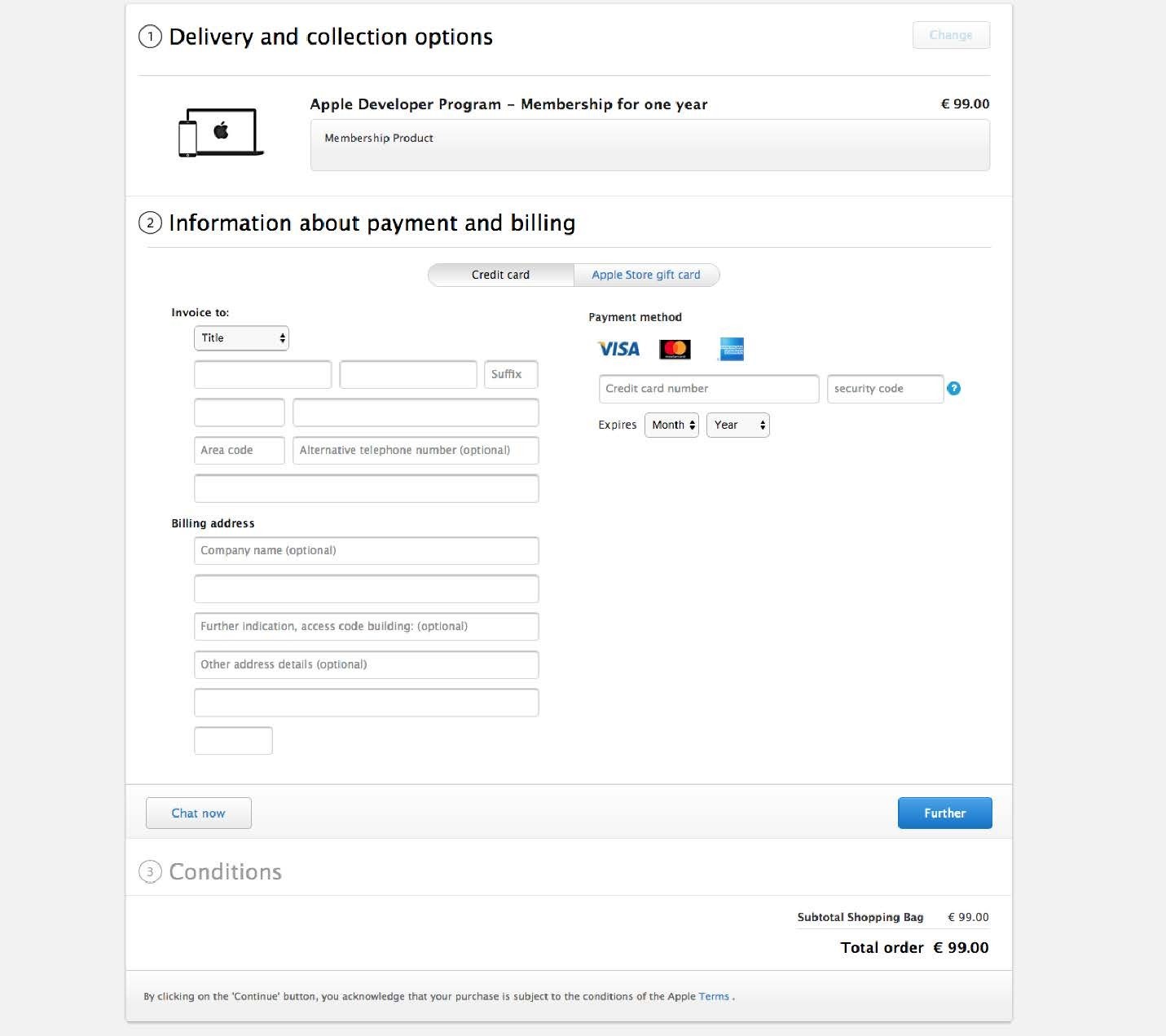Start a chat with Chat now
The height and width of the screenshot is (1036, 1166).
(198, 813)
